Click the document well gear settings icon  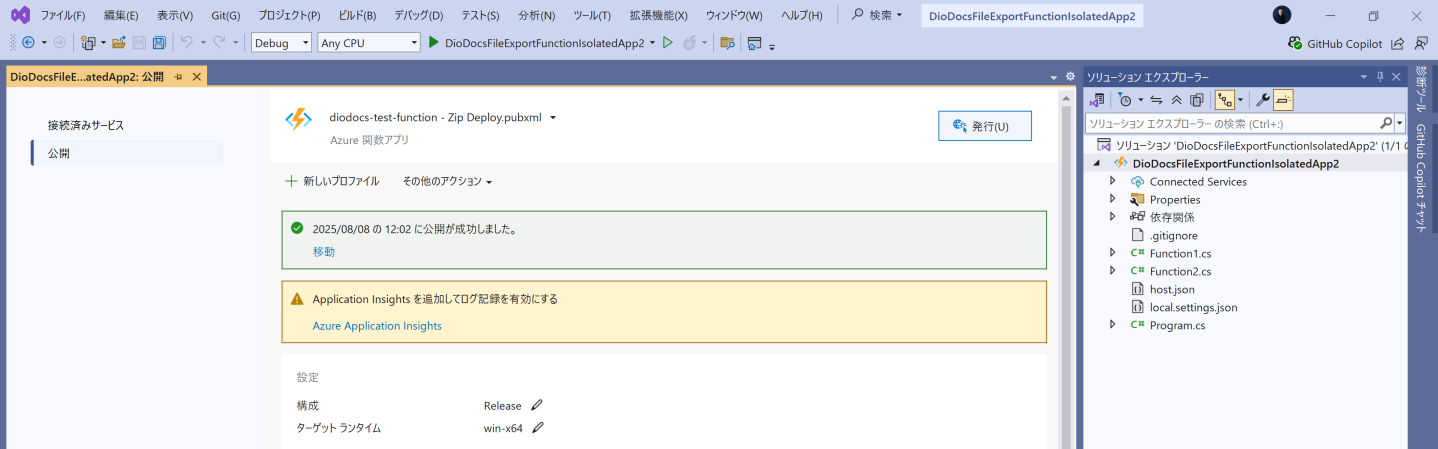1070,77
